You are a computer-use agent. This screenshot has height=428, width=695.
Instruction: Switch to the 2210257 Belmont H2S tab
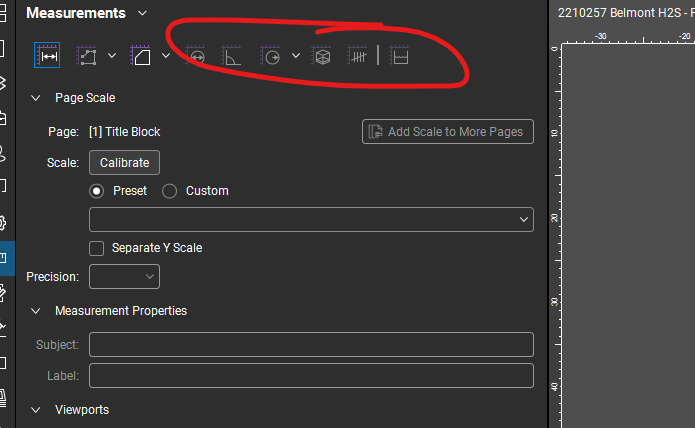(x=625, y=13)
